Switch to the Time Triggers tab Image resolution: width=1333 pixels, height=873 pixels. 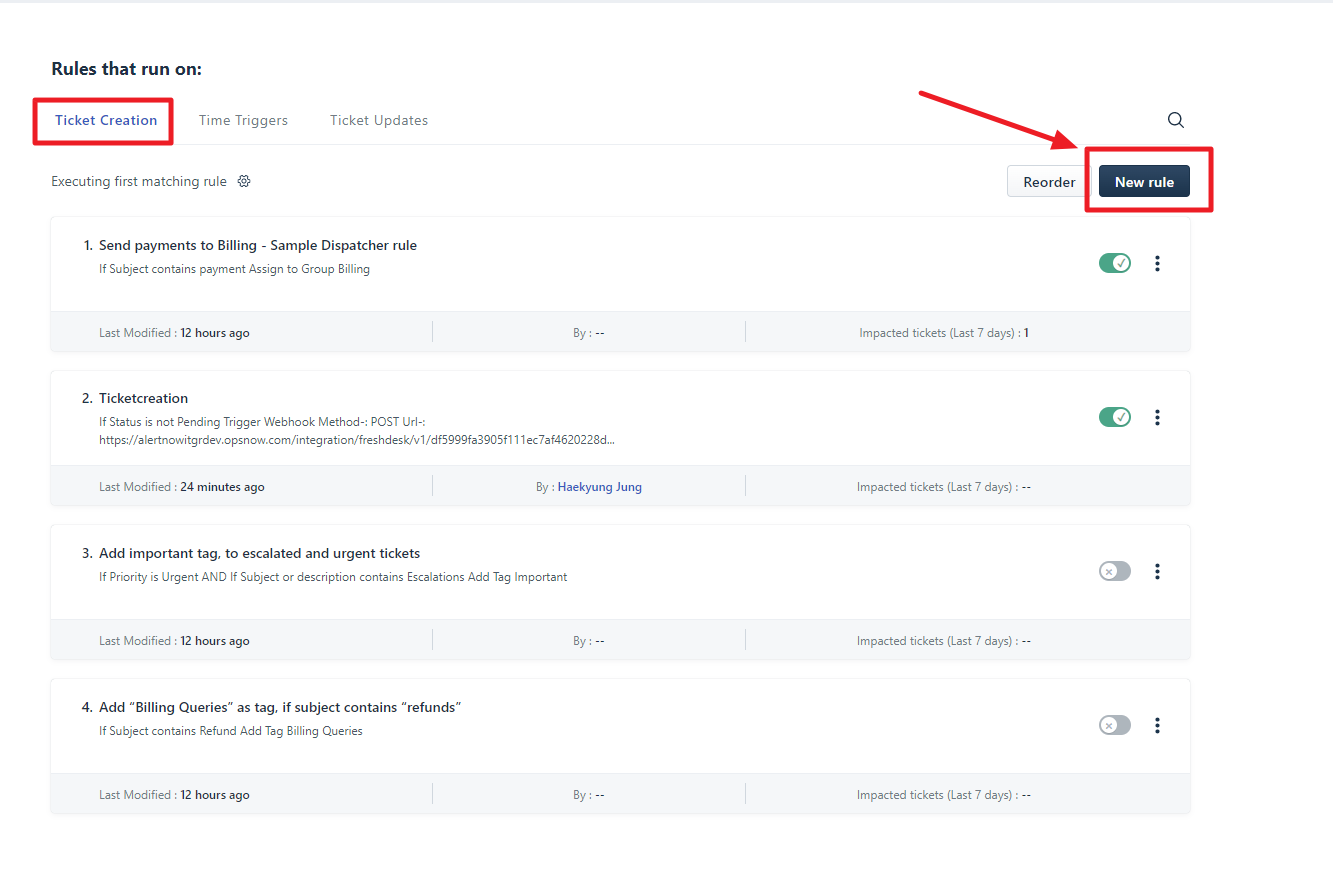(x=243, y=120)
